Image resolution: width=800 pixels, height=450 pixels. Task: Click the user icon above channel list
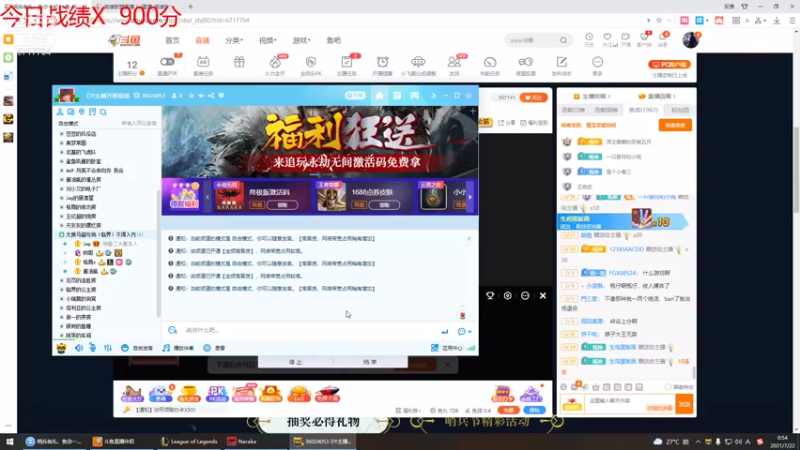click(60, 112)
